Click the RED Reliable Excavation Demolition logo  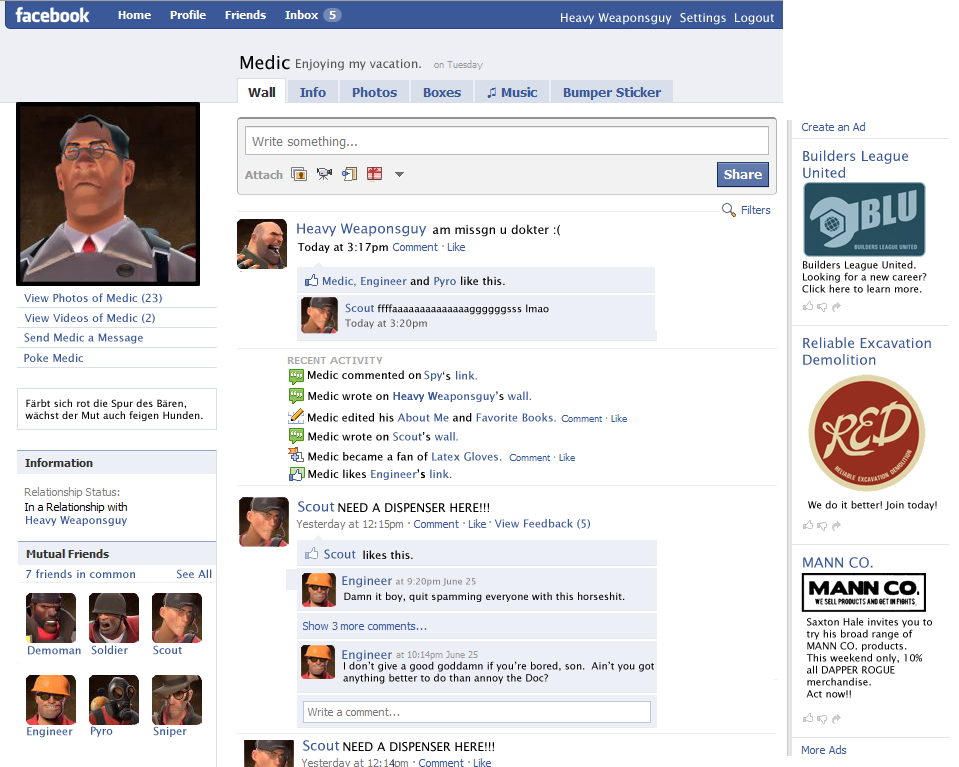[x=867, y=432]
